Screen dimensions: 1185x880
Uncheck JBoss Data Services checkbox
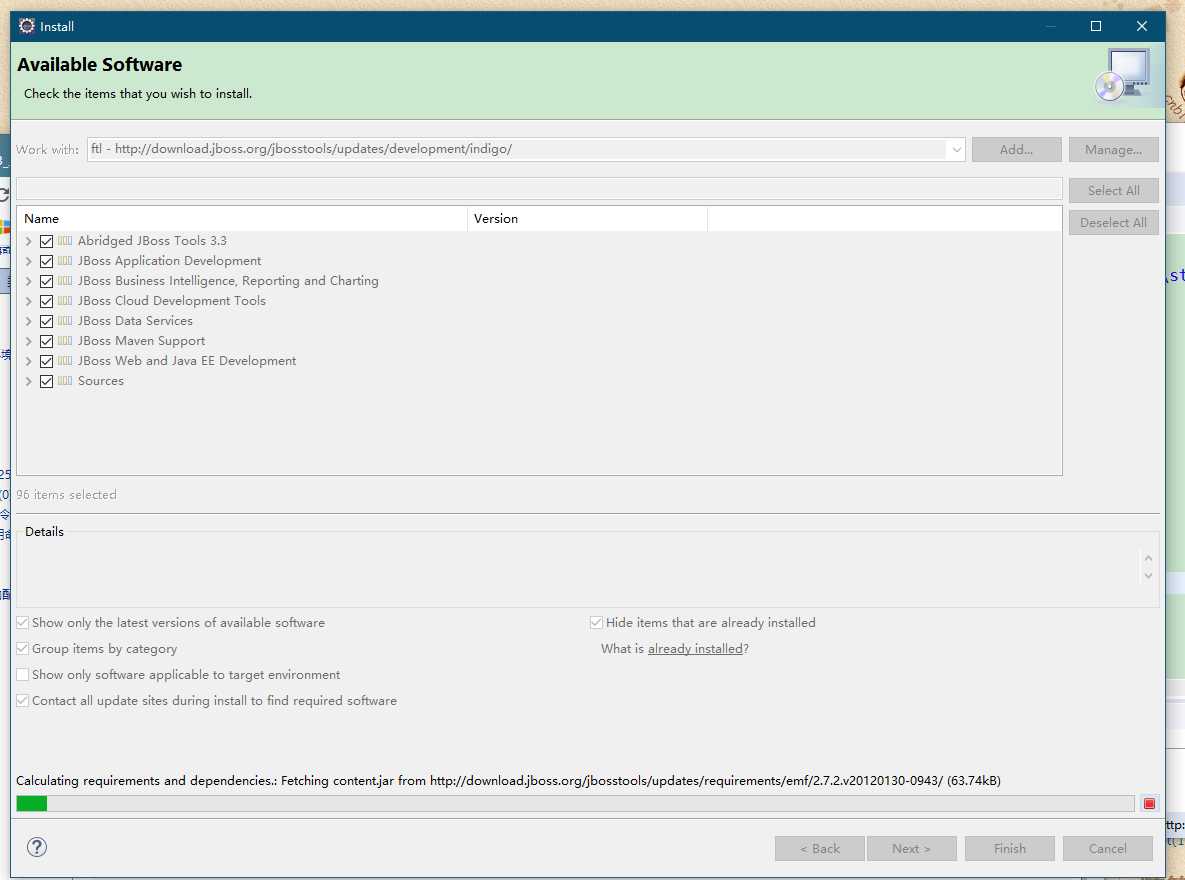click(46, 321)
